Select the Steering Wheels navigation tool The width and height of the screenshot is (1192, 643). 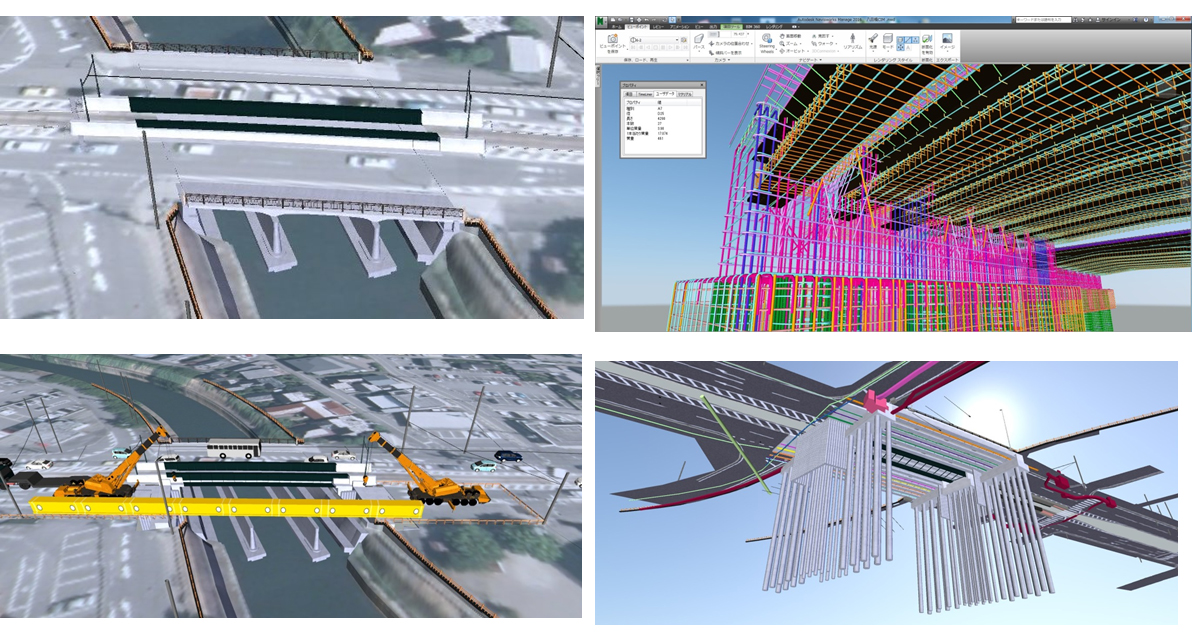pos(768,40)
